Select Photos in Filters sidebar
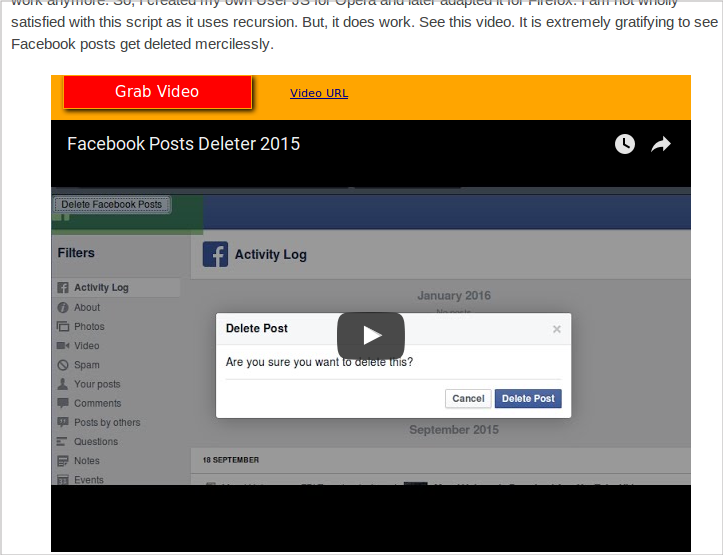723x555 pixels. click(89, 326)
